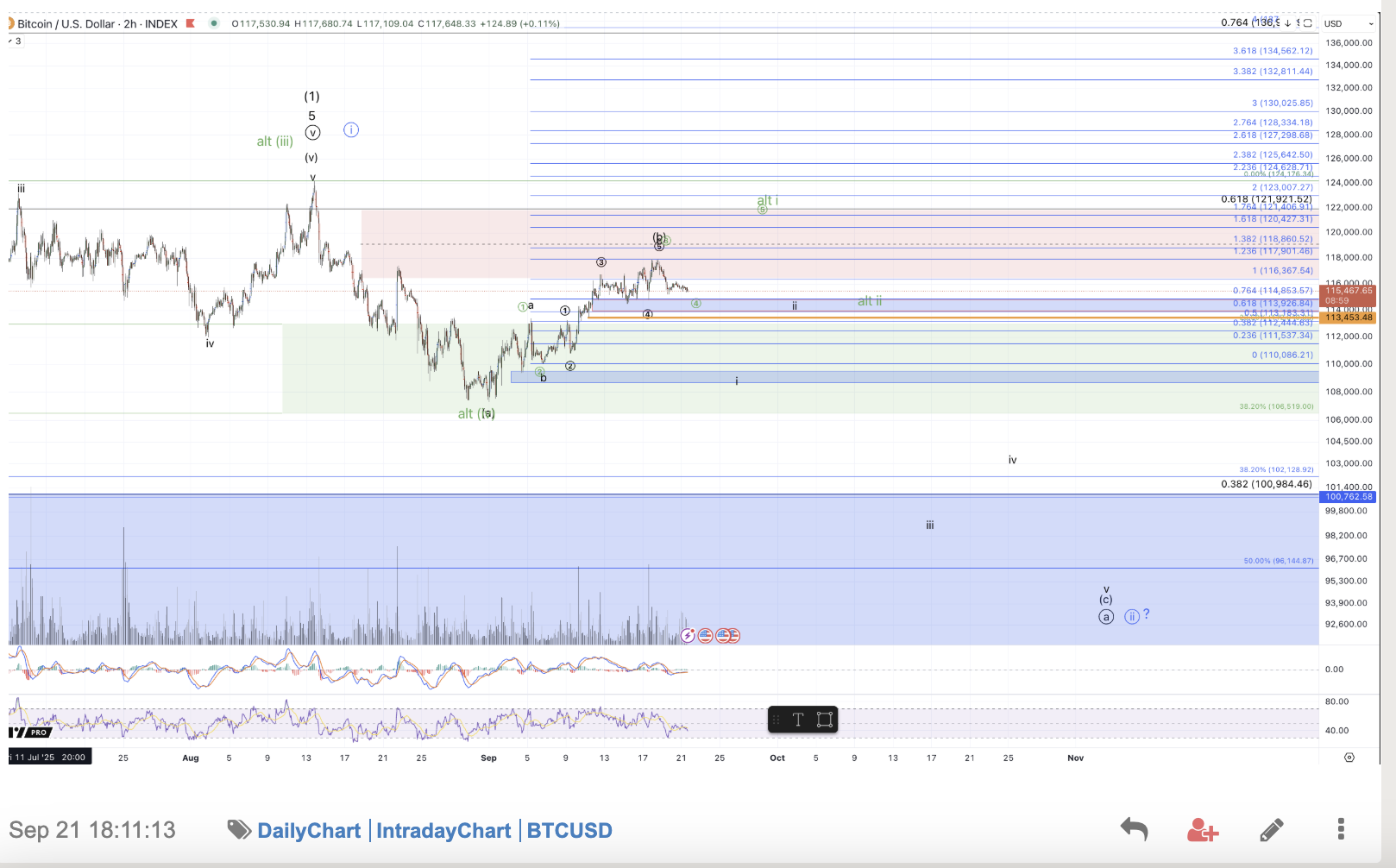This screenshot has height=868, width=1396.
Task: Click the pencil edit icon
Action: point(1271,829)
